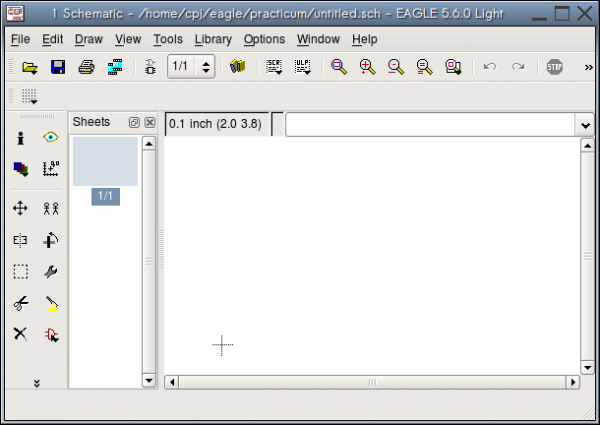This screenshot has width=600, height=425.
Task: Open the grid settings dropdown icon
Action: 29,97
